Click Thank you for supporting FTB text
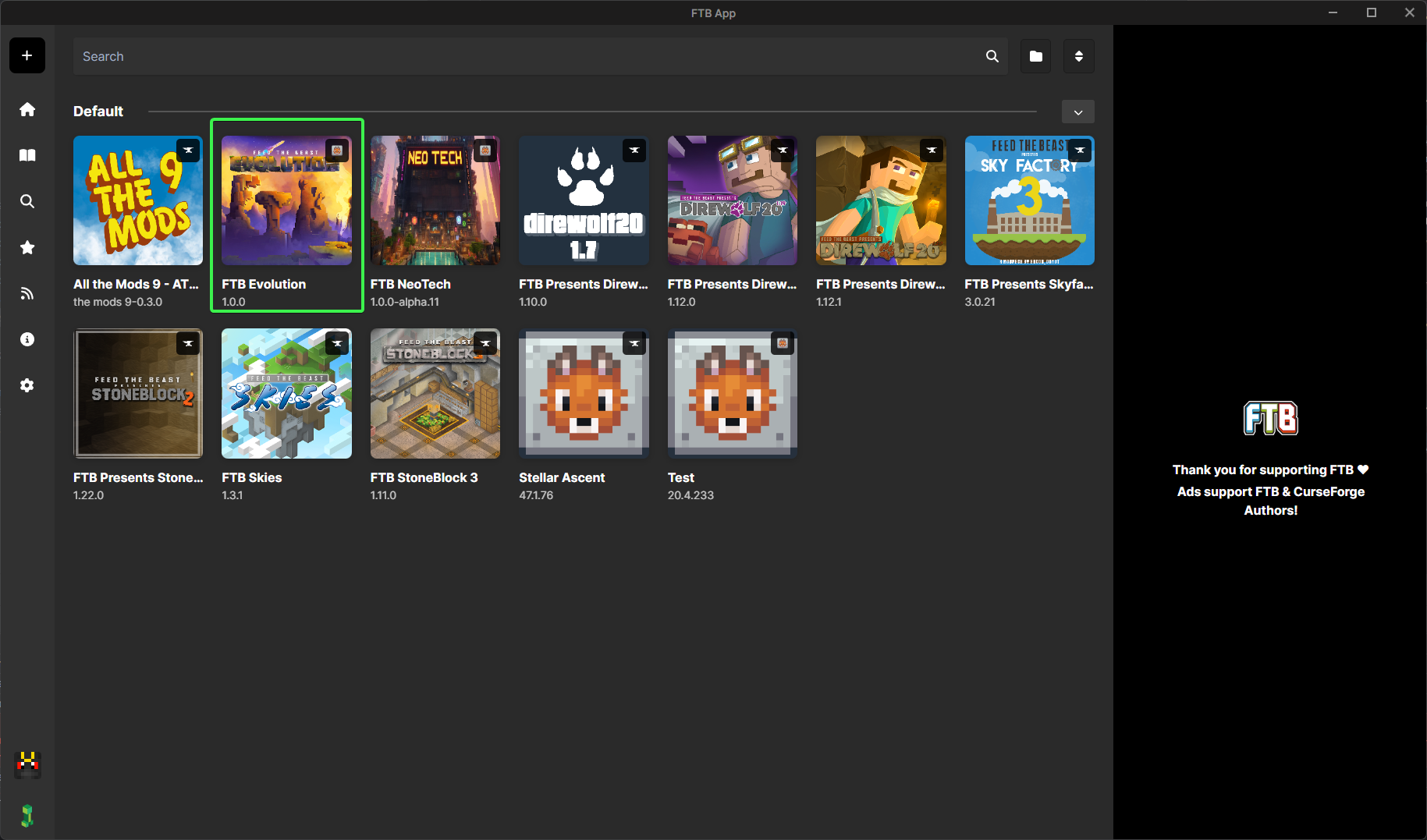This screenshot has height=840, width=1427. (x=1270, y=470)
